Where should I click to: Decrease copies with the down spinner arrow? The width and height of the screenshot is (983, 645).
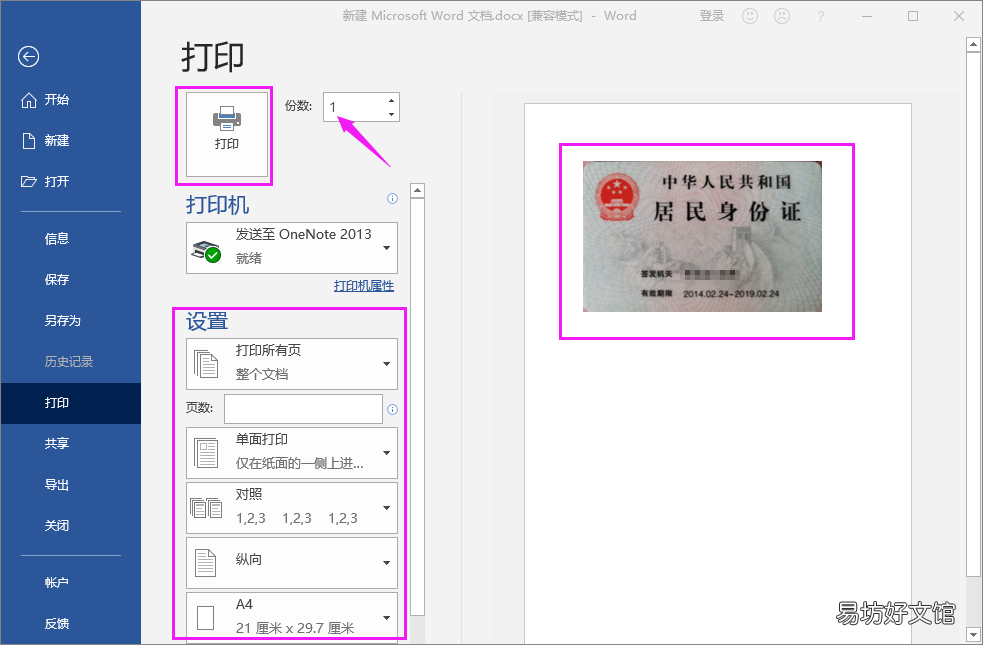click(x=391, y=114)
